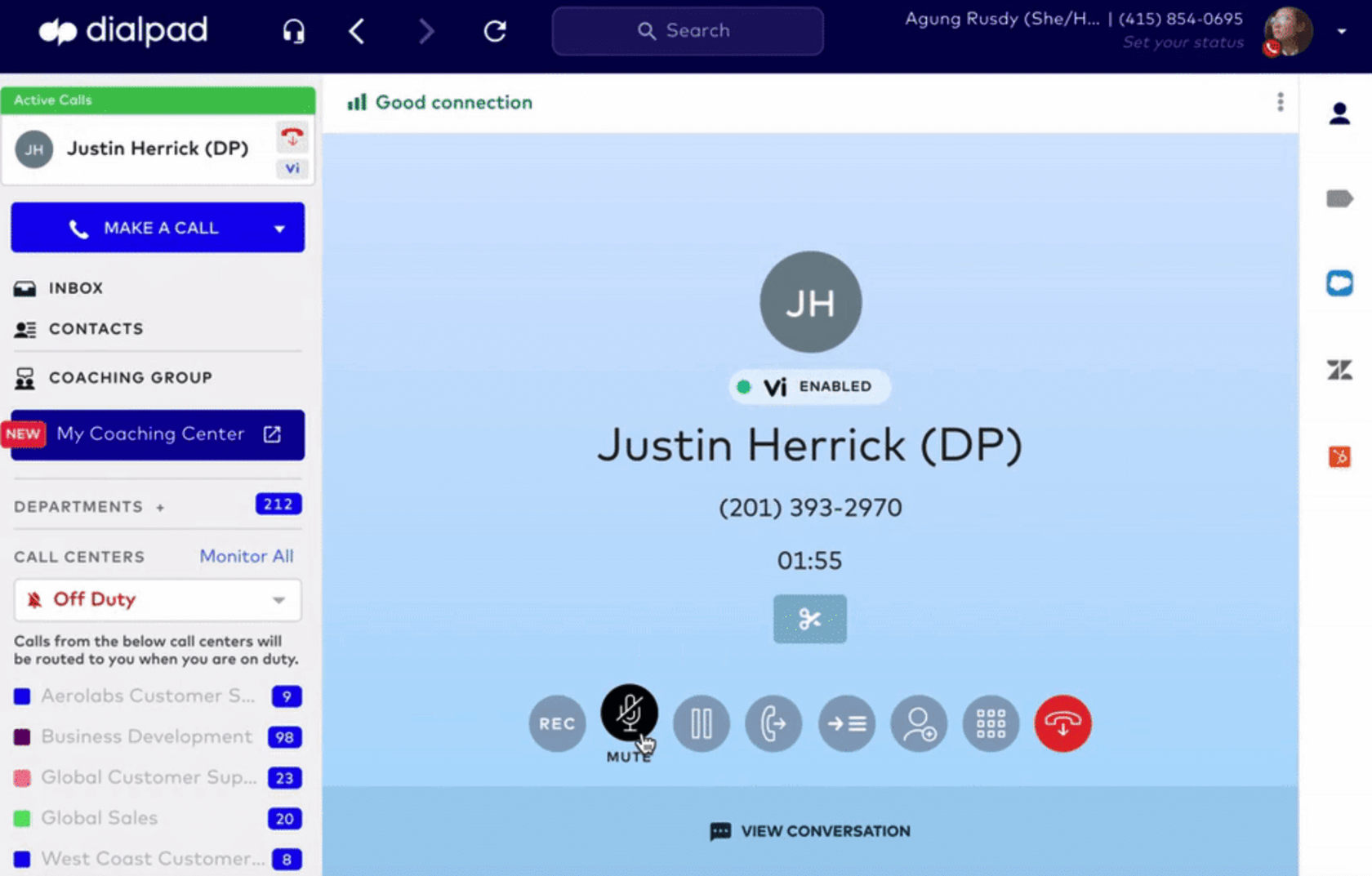Click the Mute microphone button
The width and height of the screenshot is (1372, 876).
click(629, 713)
